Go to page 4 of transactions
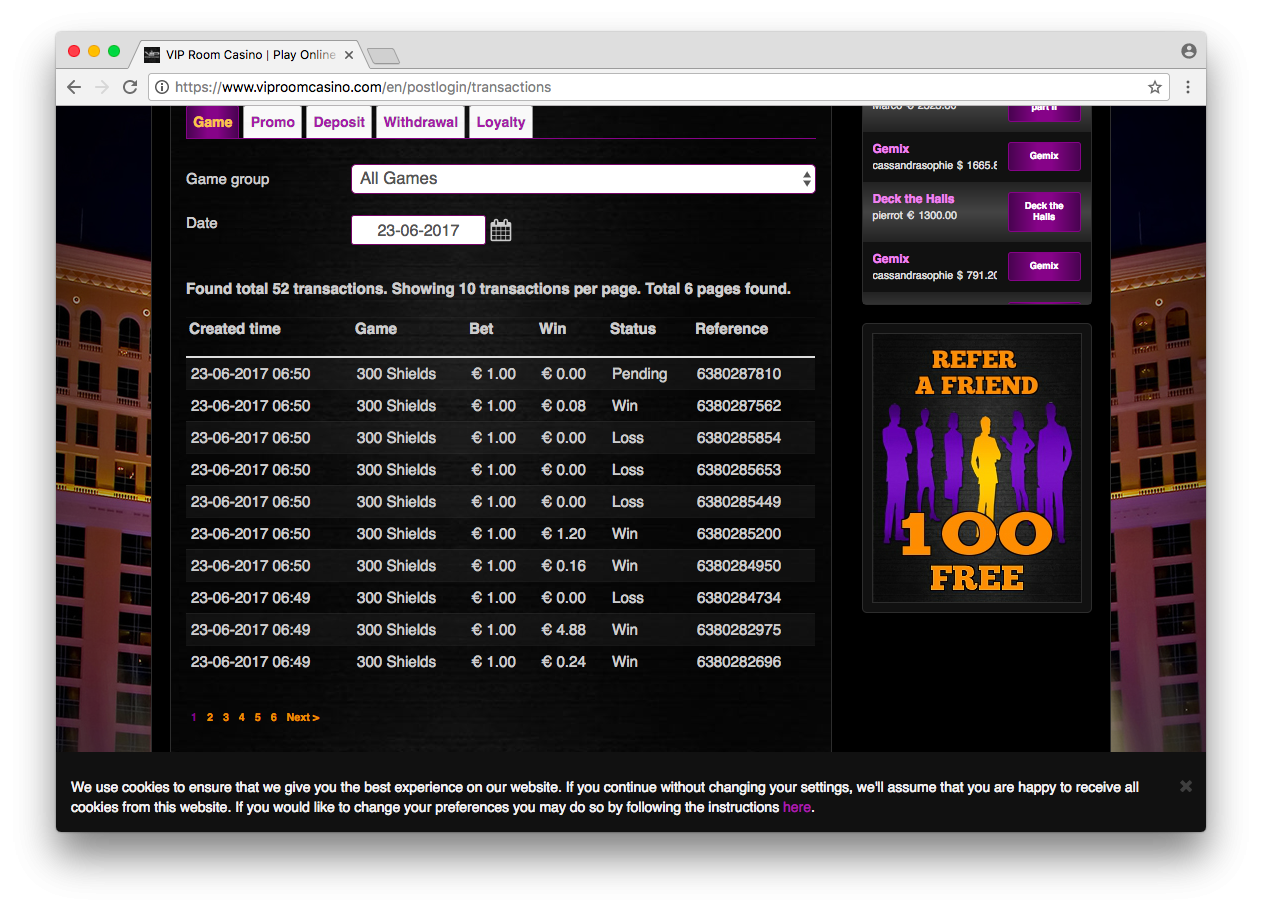 coord(242,717)
